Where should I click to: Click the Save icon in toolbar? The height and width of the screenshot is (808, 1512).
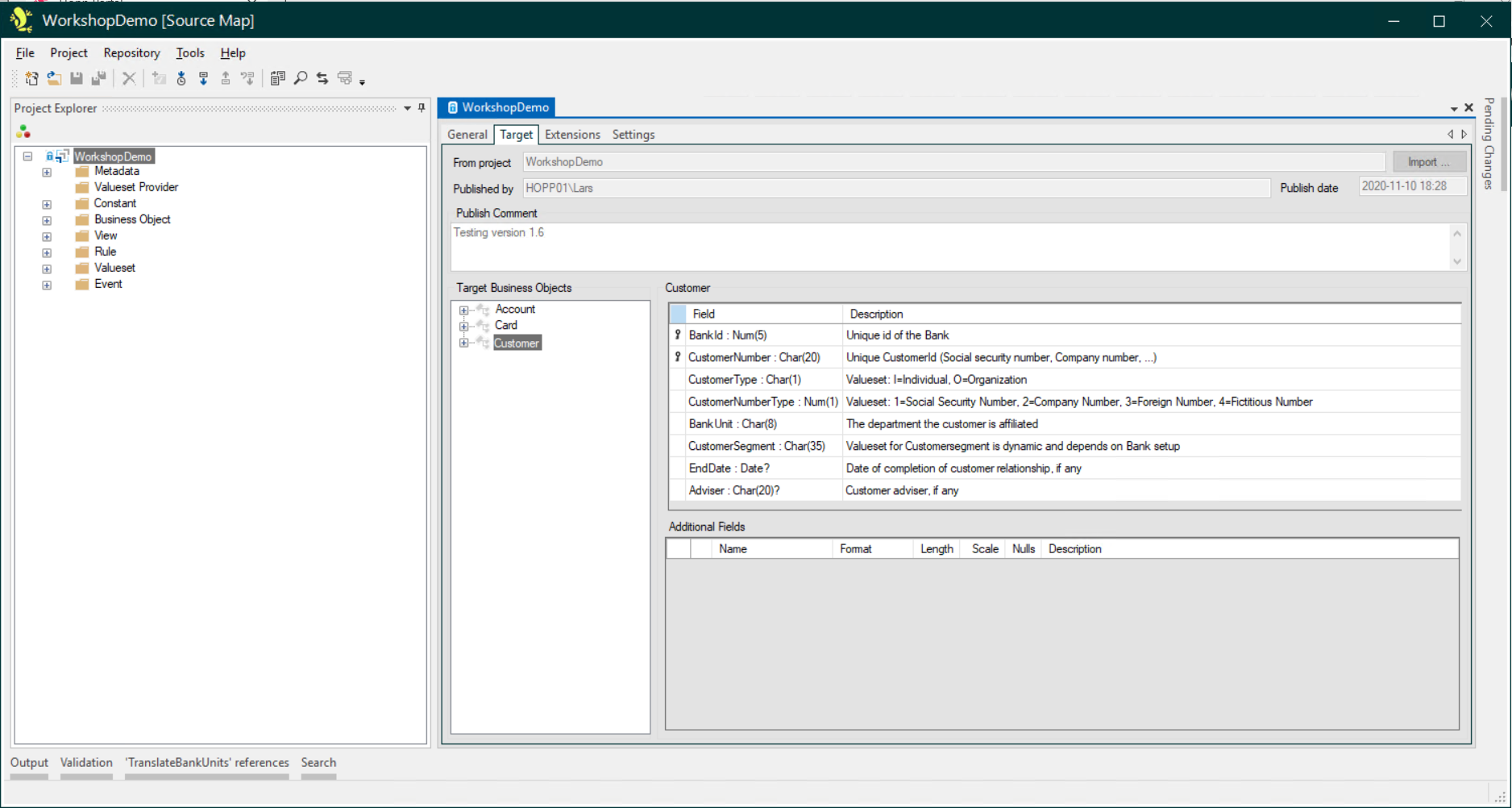tap(77, 78)
